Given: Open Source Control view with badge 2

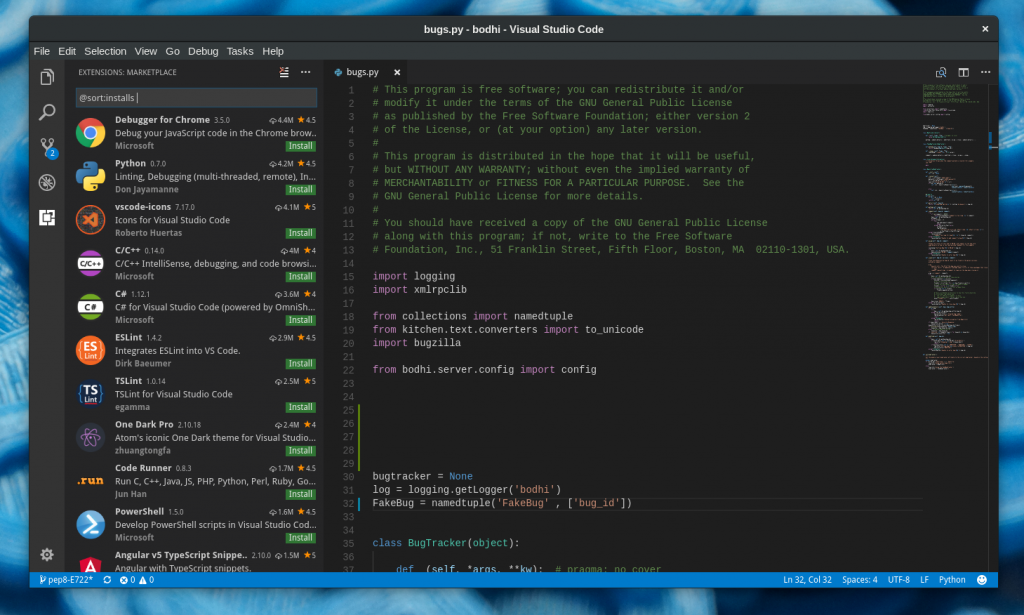Looking at the screenshot, I should pos(48,147).
